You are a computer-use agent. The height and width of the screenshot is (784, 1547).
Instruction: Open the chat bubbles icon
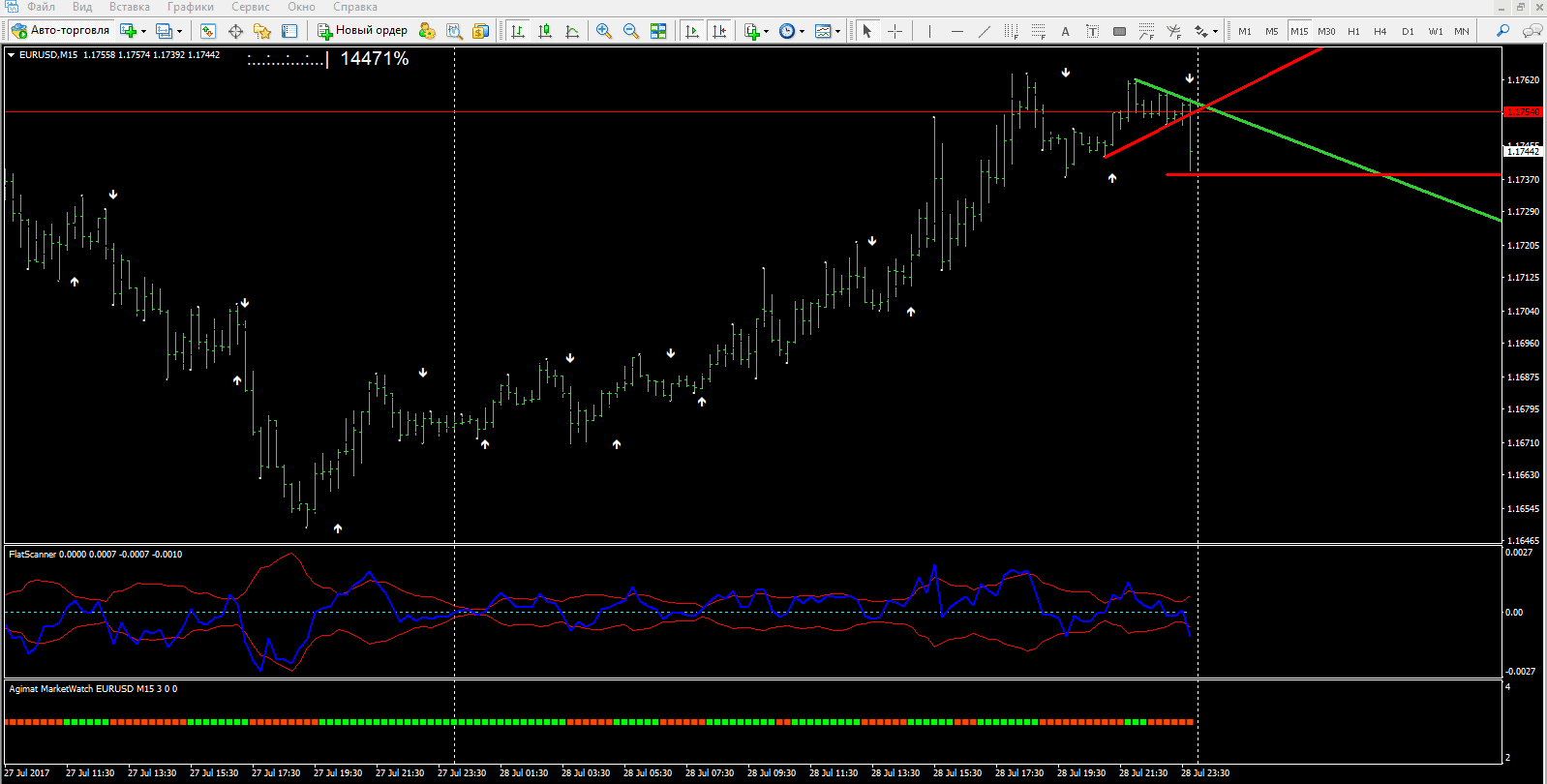(1532, 31)
